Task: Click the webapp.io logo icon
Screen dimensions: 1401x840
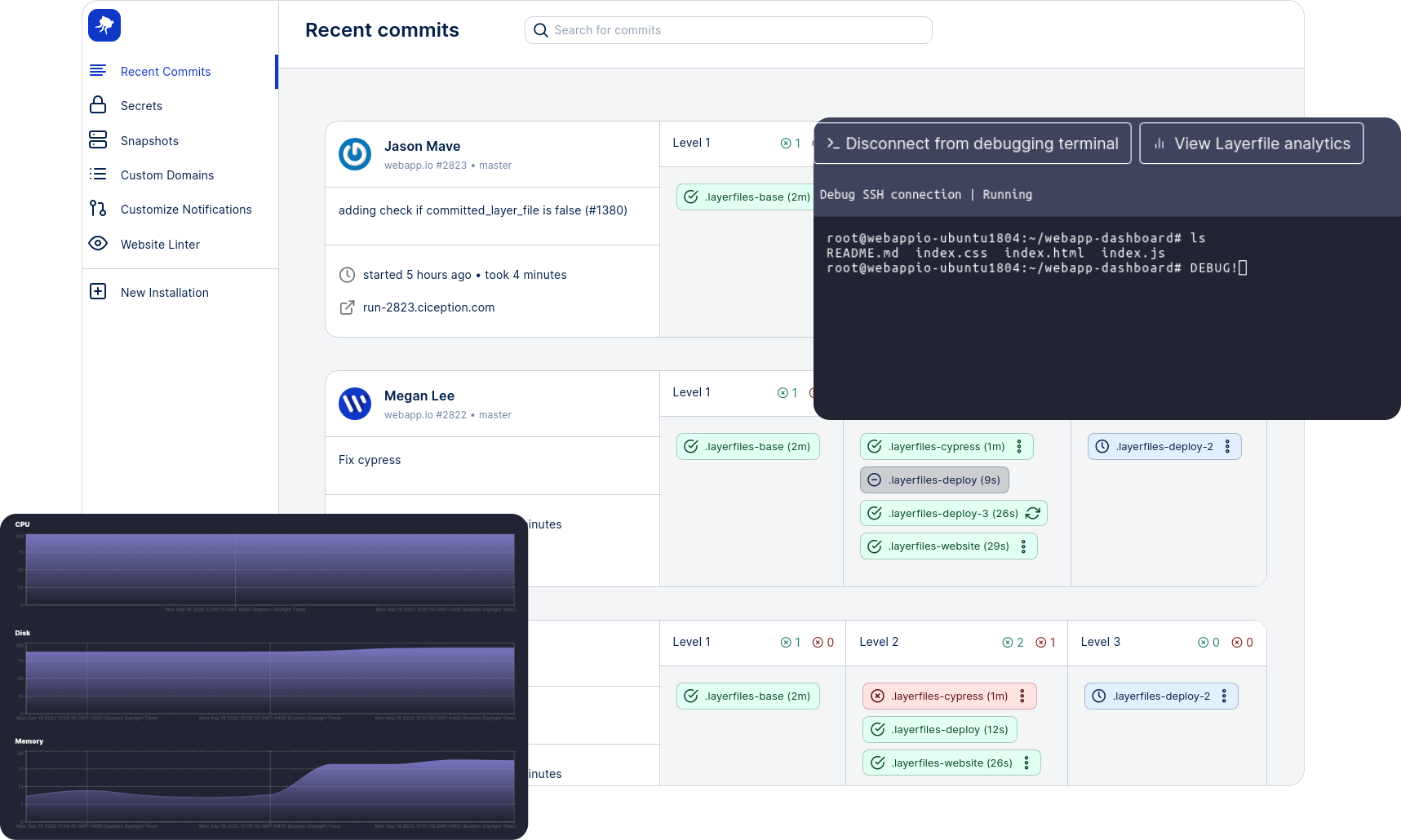Action: pos(104,25)
